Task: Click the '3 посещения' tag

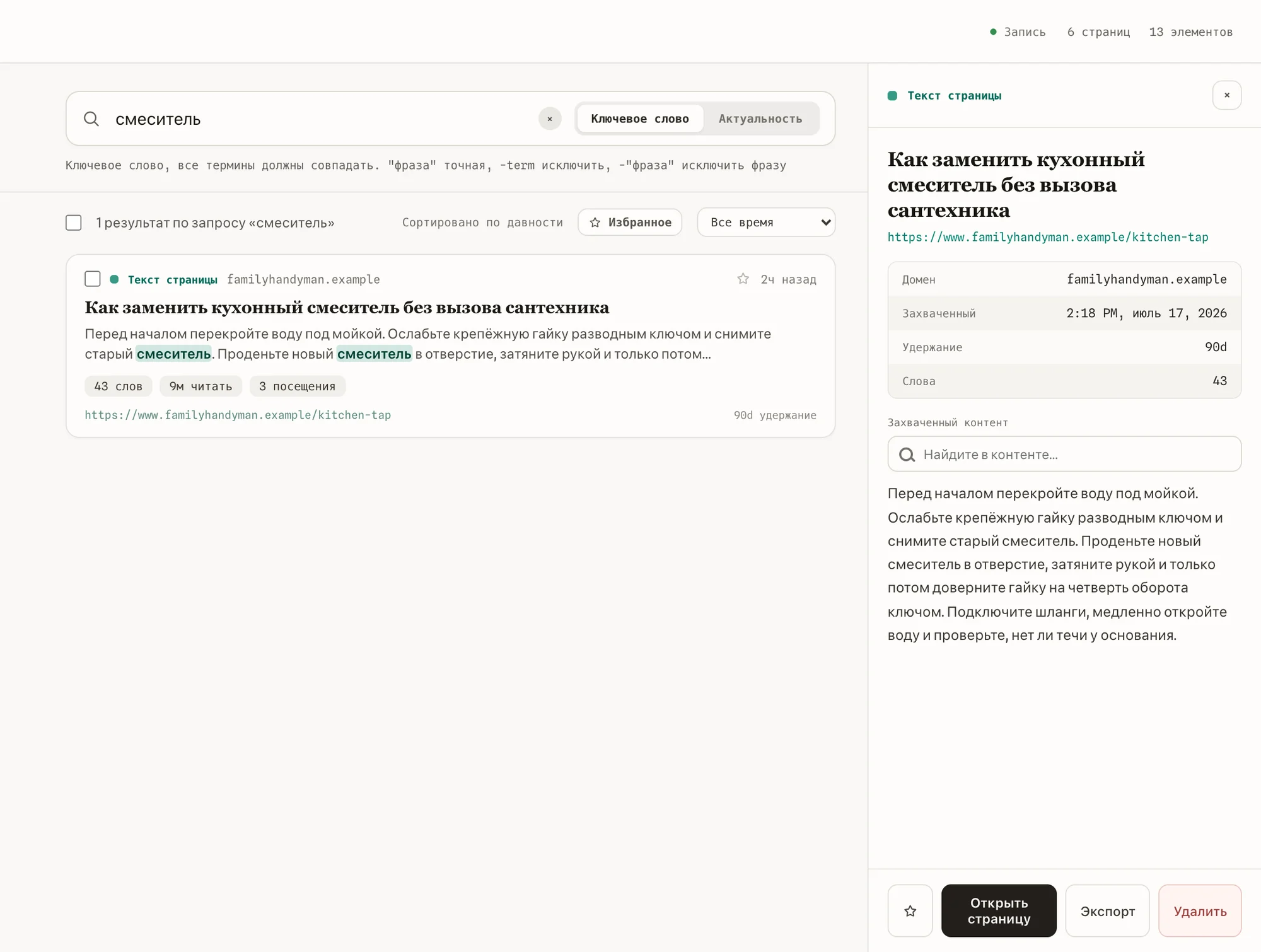Action: [x=297, y=386]
